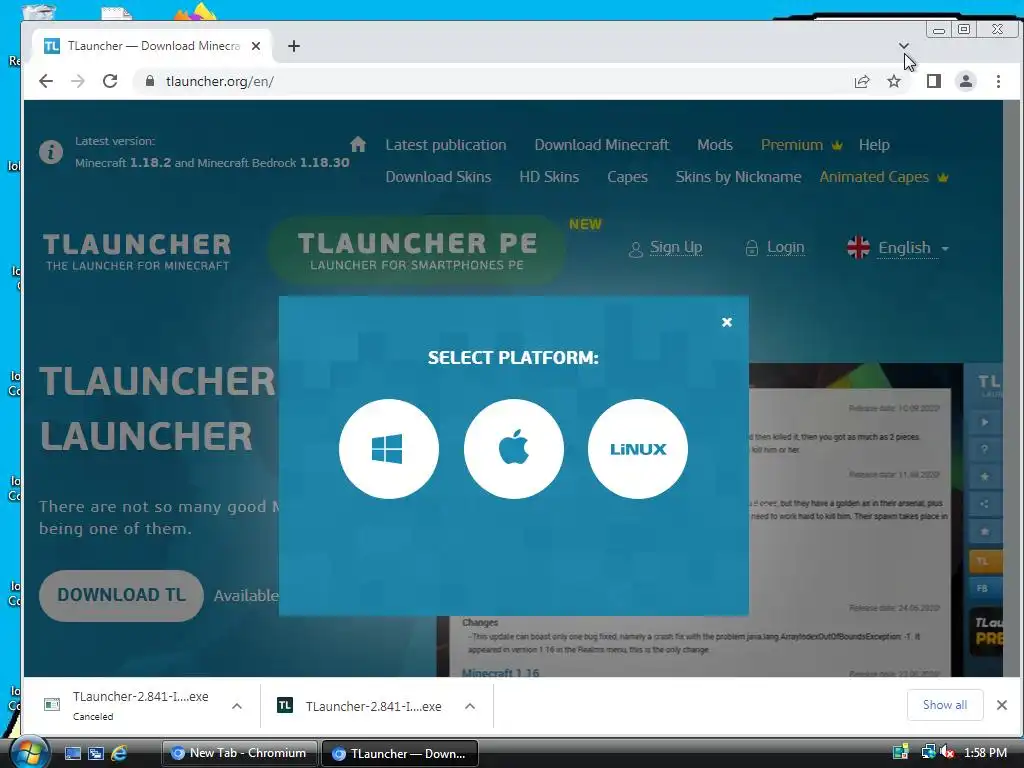Open Download Minecraft menu item
The width and height of the screenshot is (1024, 768).
point(601,145)
